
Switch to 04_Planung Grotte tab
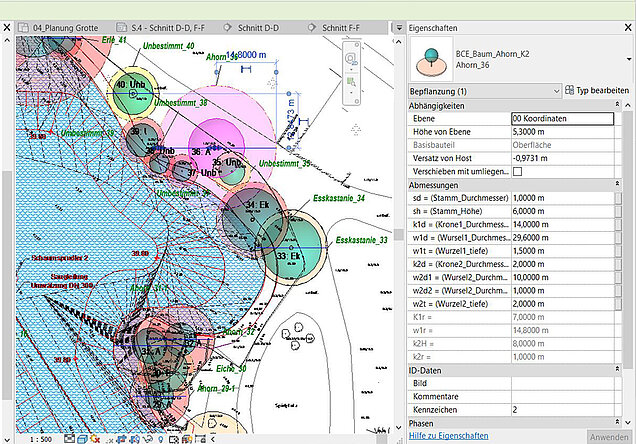(x=65, y=28)
